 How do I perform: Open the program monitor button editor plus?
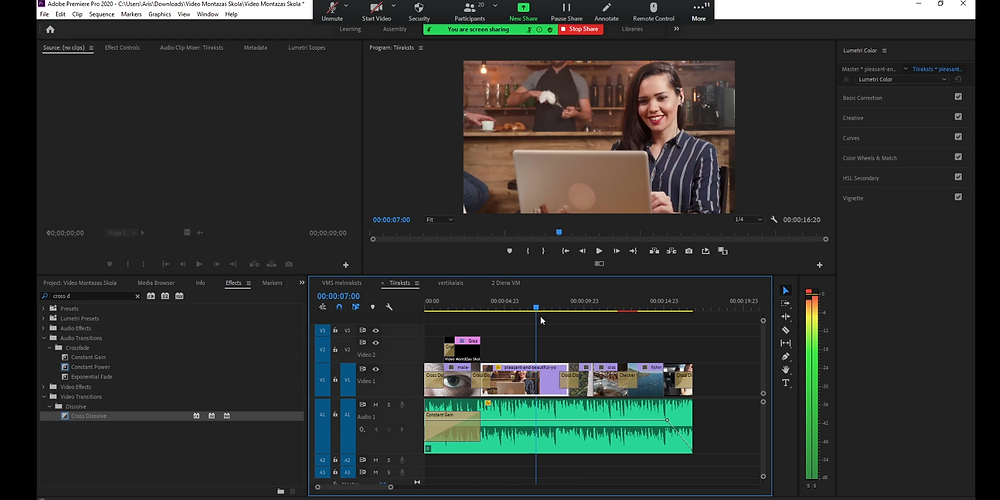pyautogui.click(x=820, y=265)
